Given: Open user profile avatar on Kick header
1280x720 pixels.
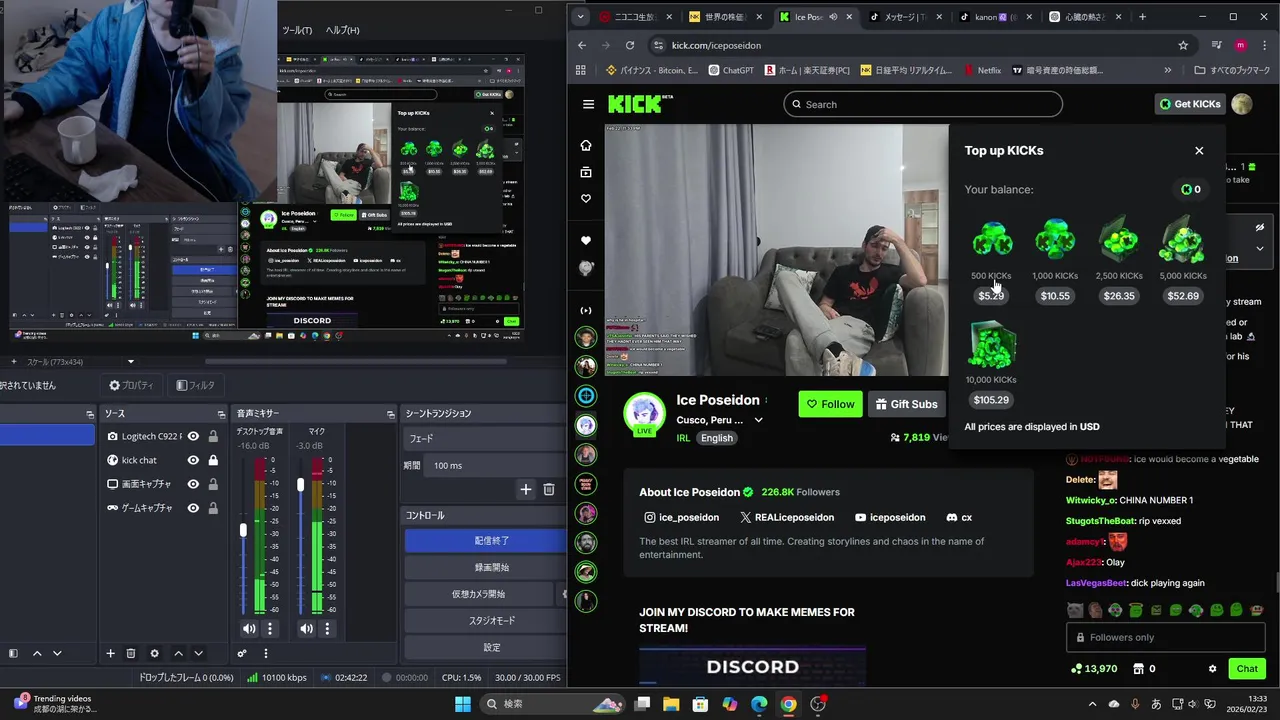Looking at the screenshot, I should pos(1241,104).
